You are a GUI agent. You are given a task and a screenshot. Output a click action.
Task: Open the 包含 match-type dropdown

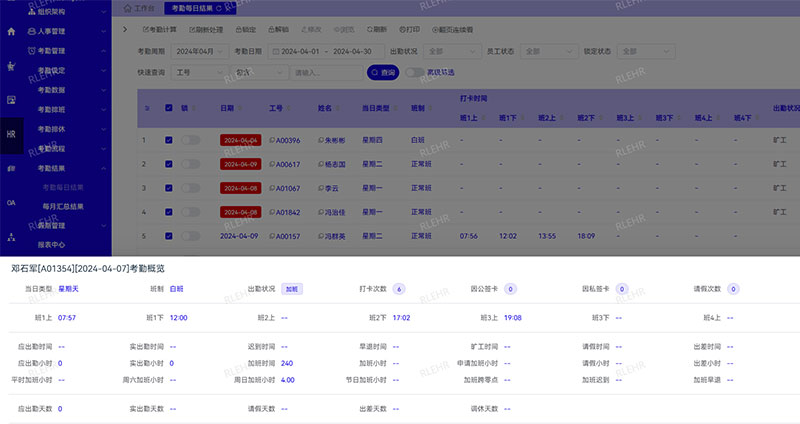(258, 72)
